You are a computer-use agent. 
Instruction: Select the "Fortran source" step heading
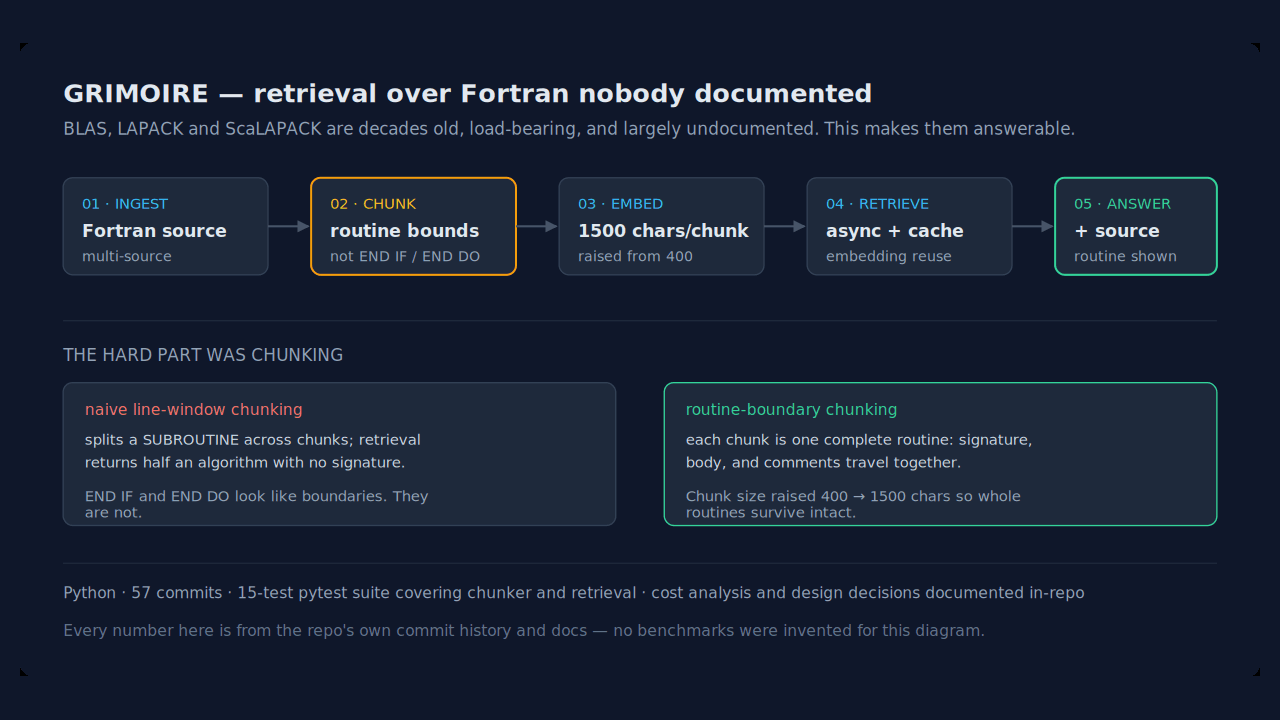click(154, 231)
